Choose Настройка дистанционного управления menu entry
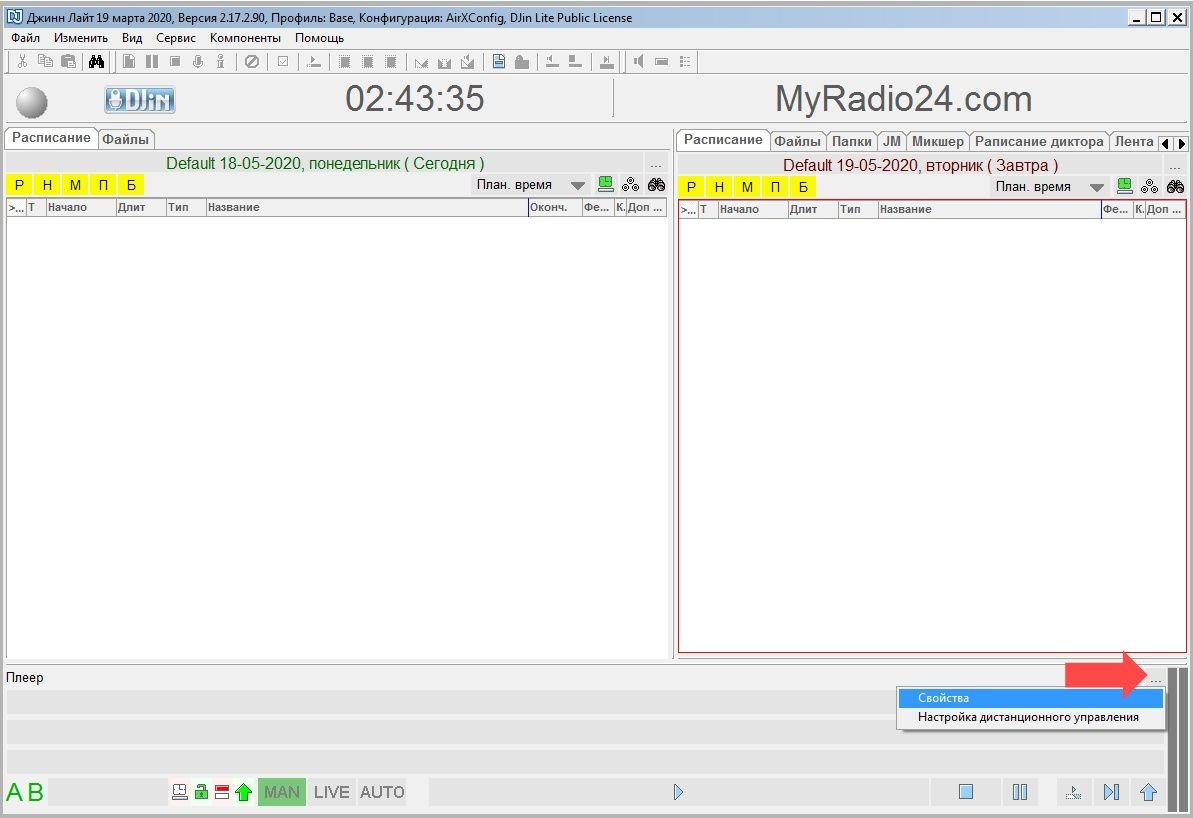Image resolution: width=1193 pixels, height=818 pixels. coord(1030,717)
